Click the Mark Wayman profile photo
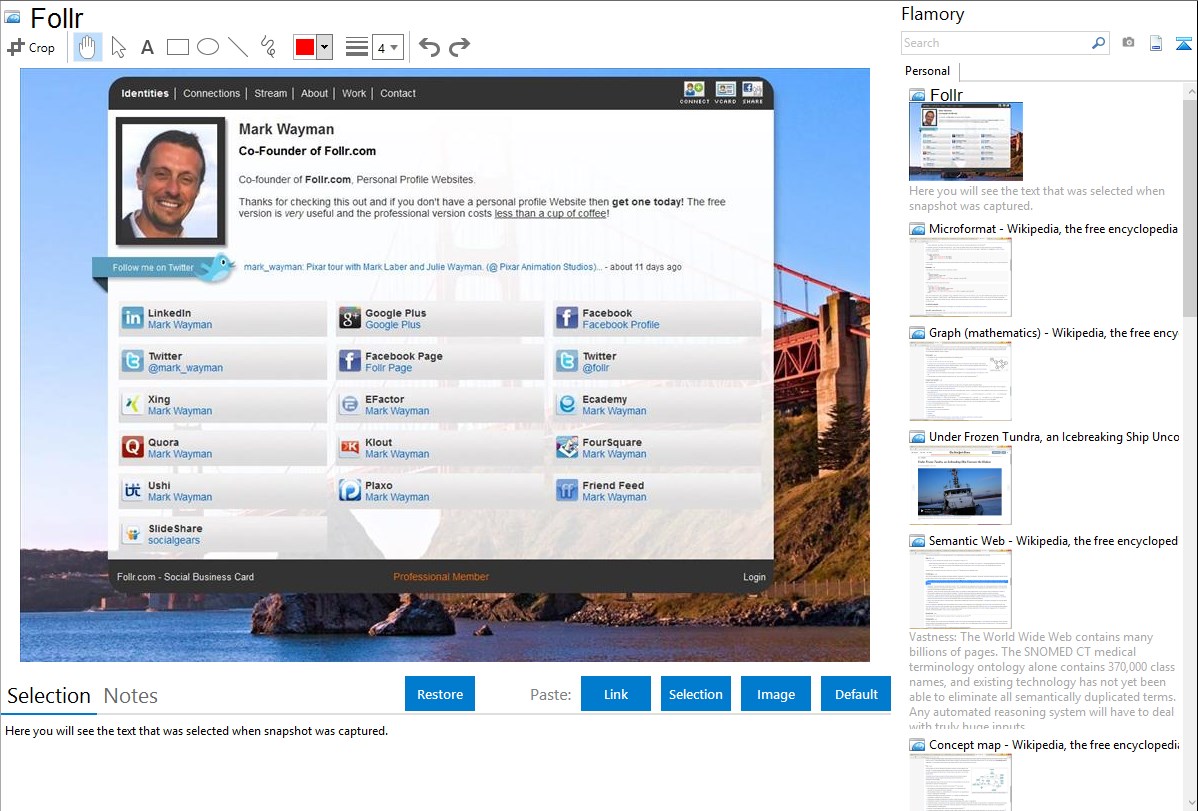 click(x=170, y=181)
